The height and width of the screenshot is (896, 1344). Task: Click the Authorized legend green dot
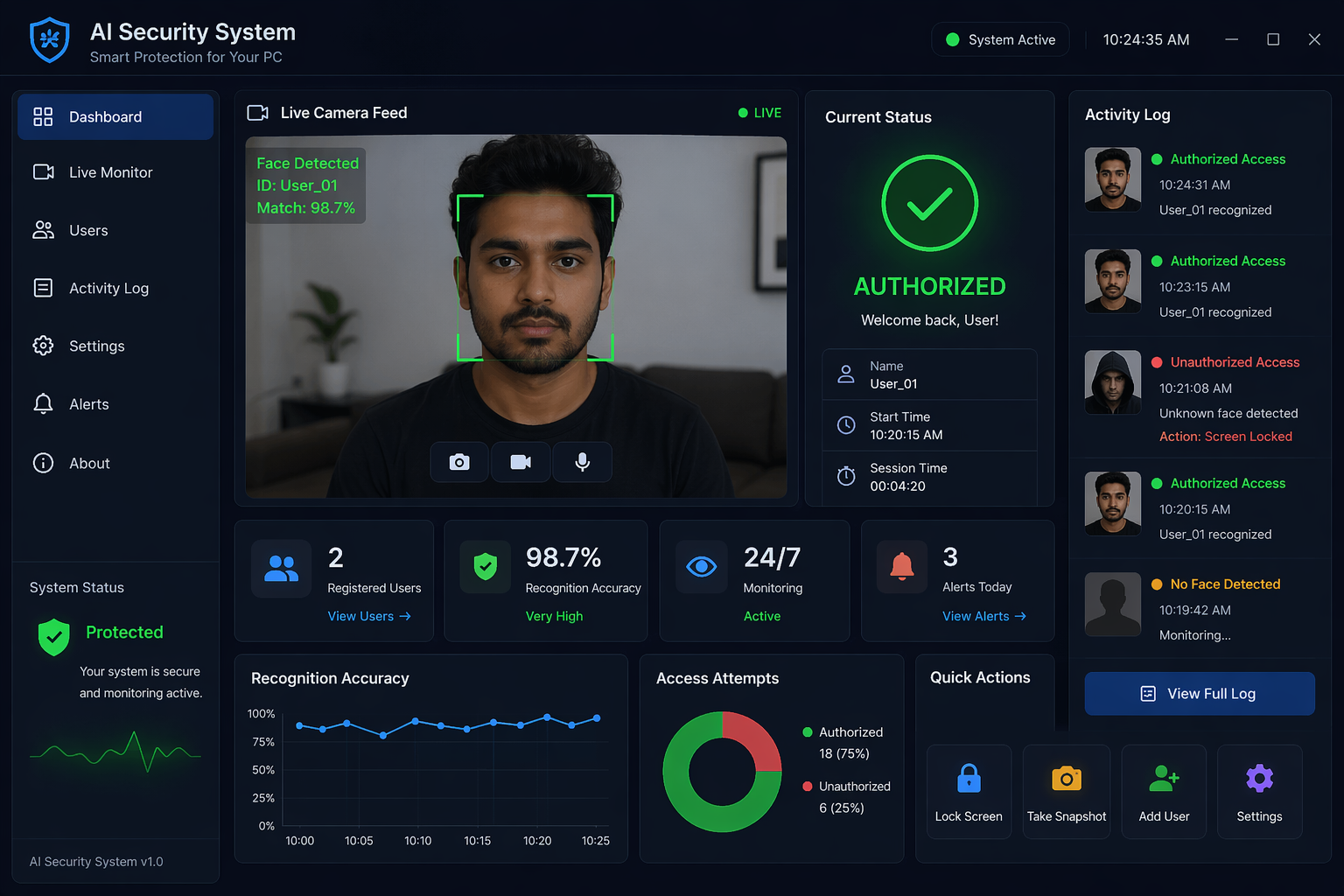808,732
